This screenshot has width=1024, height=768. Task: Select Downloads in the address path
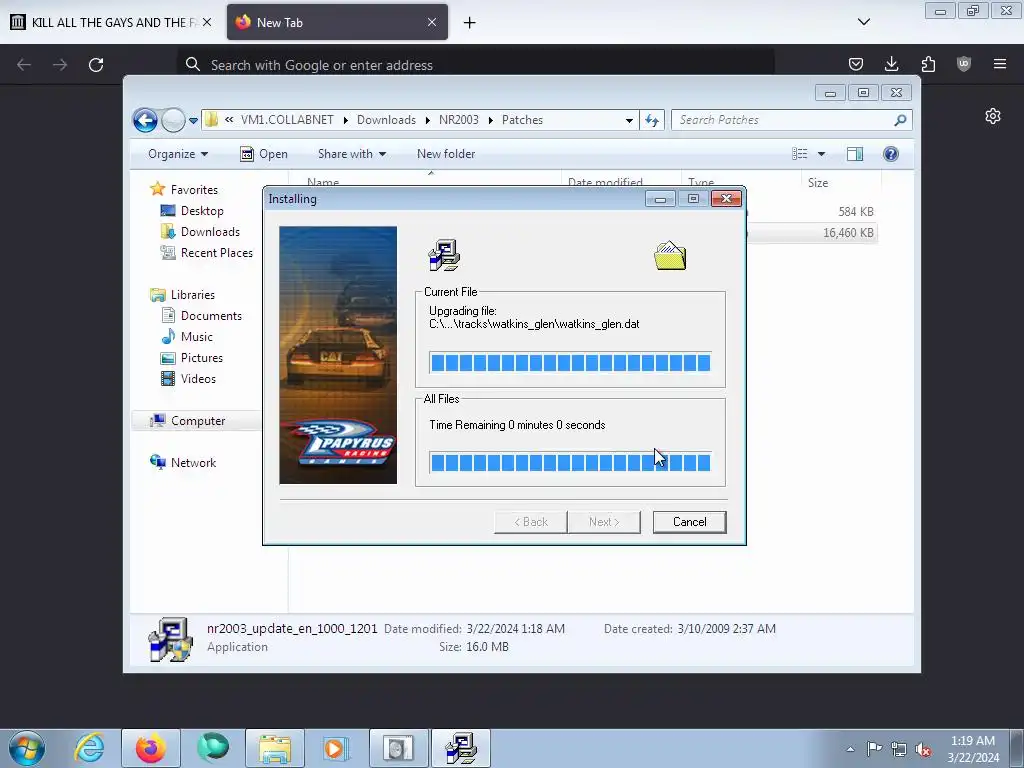point(386,120)
